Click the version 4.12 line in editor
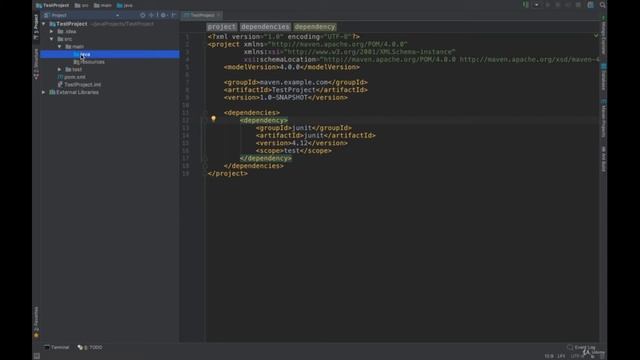640x360 pixels. pos(302,143)
